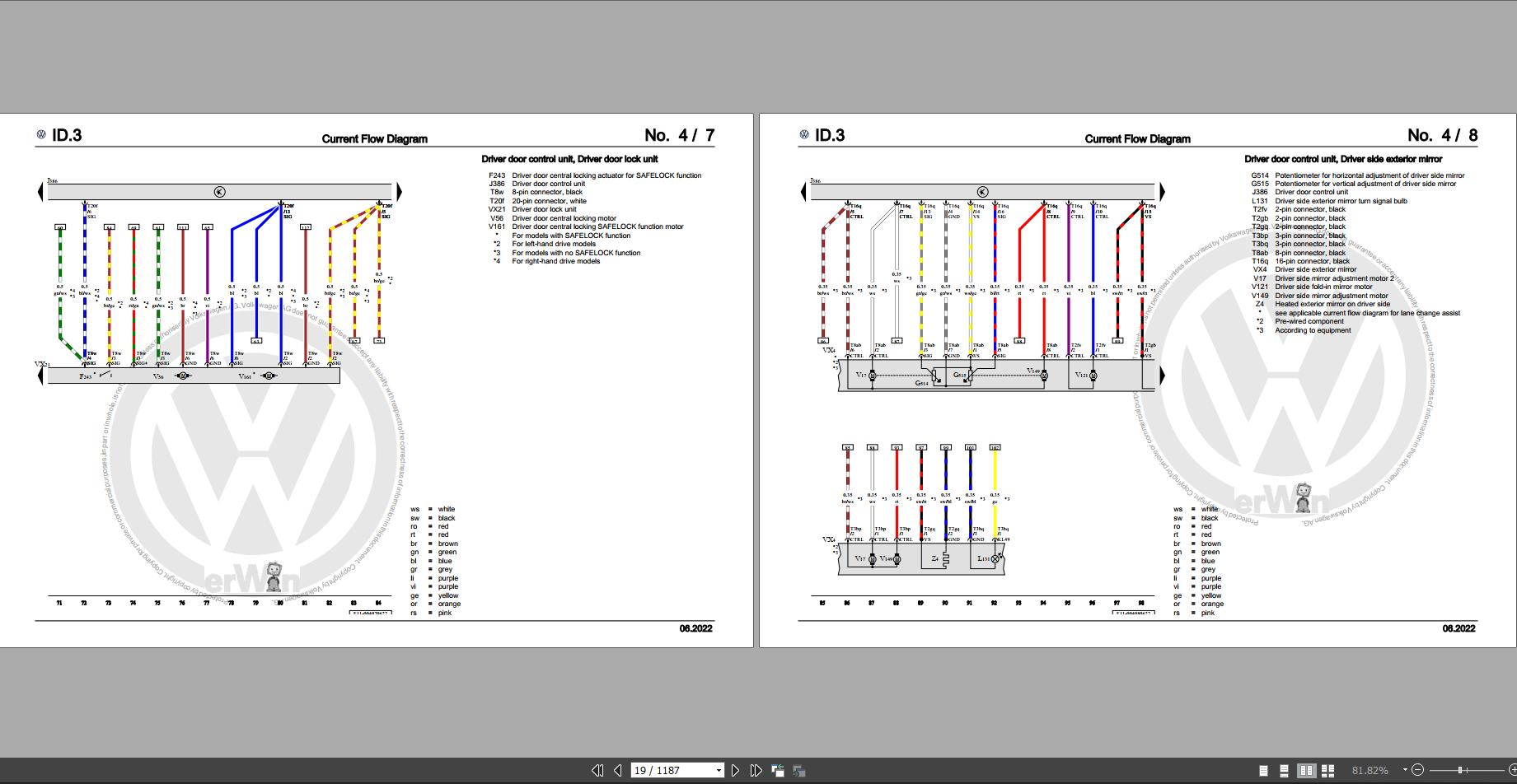Click the greyed-out next view icon
The height and width of the screenshot is (784, 1517).
coord(798,771)
